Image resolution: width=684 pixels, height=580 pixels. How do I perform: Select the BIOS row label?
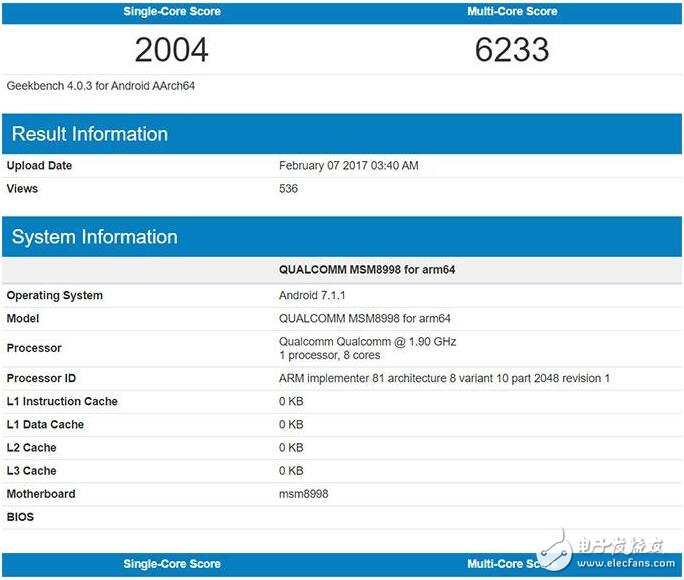pos(20,517)
